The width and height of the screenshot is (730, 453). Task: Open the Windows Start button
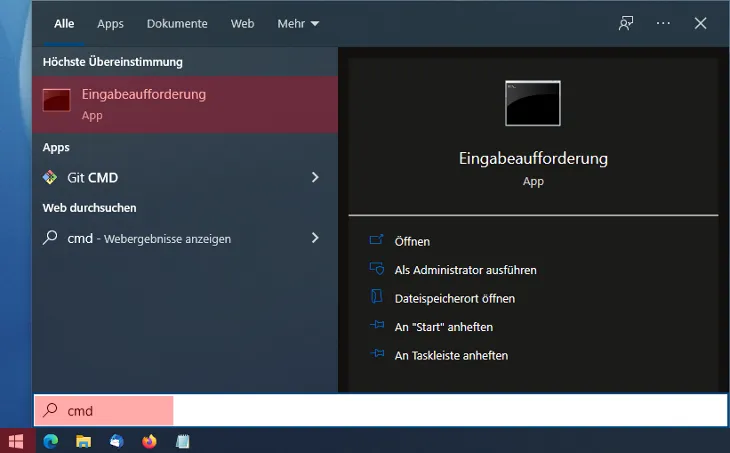pos(16,441)
